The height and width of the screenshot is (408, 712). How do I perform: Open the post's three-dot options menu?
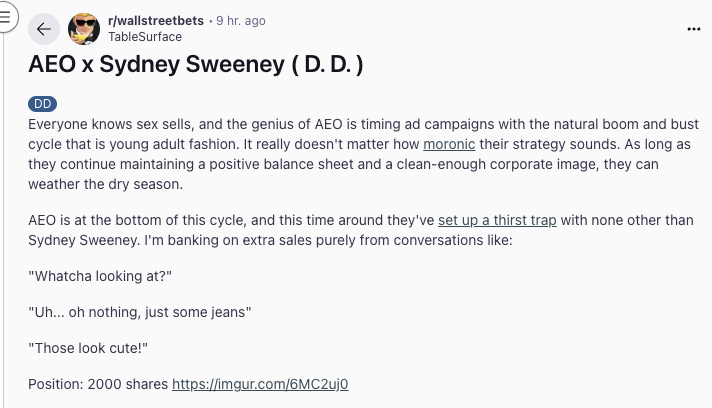click(694, 29)
